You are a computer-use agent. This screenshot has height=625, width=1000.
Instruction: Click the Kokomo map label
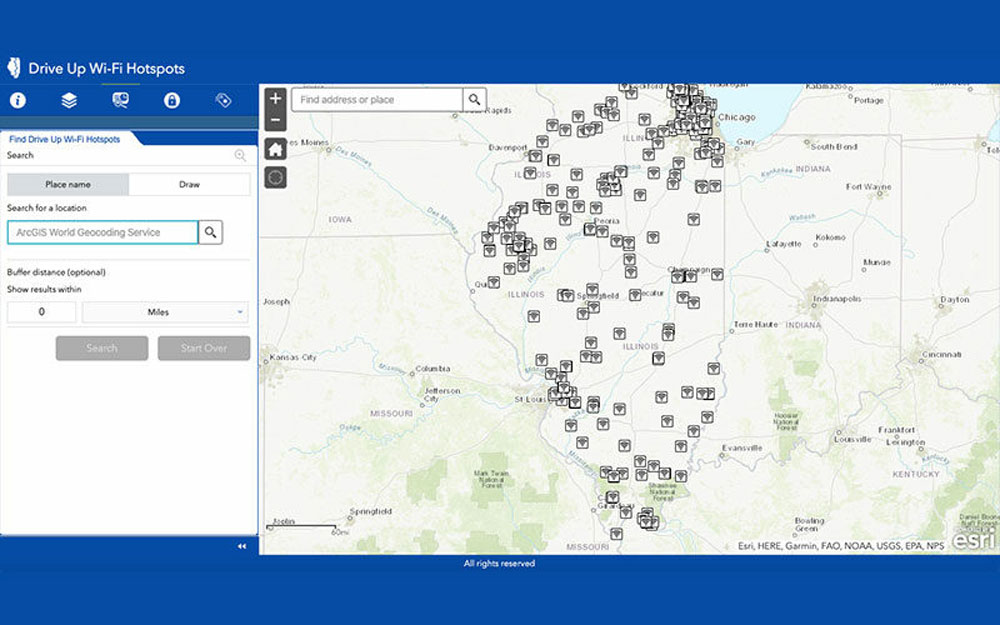coord(830,237)
